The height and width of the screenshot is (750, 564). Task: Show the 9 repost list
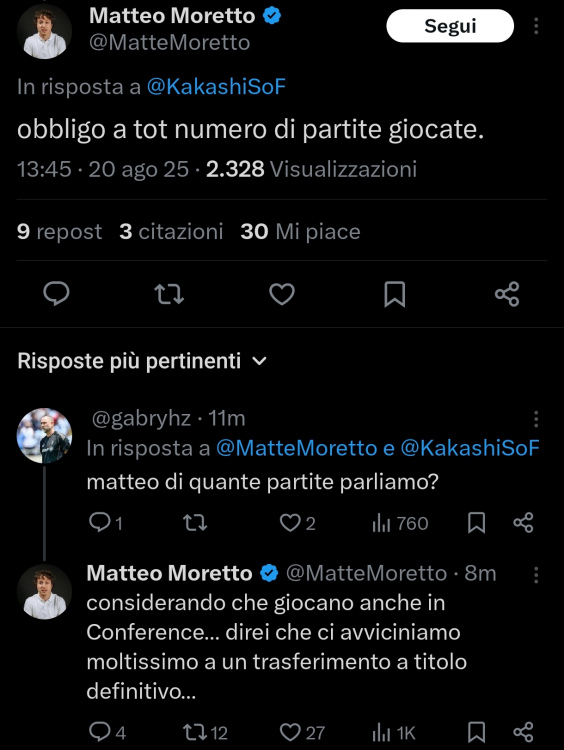[x=59, y=232]
